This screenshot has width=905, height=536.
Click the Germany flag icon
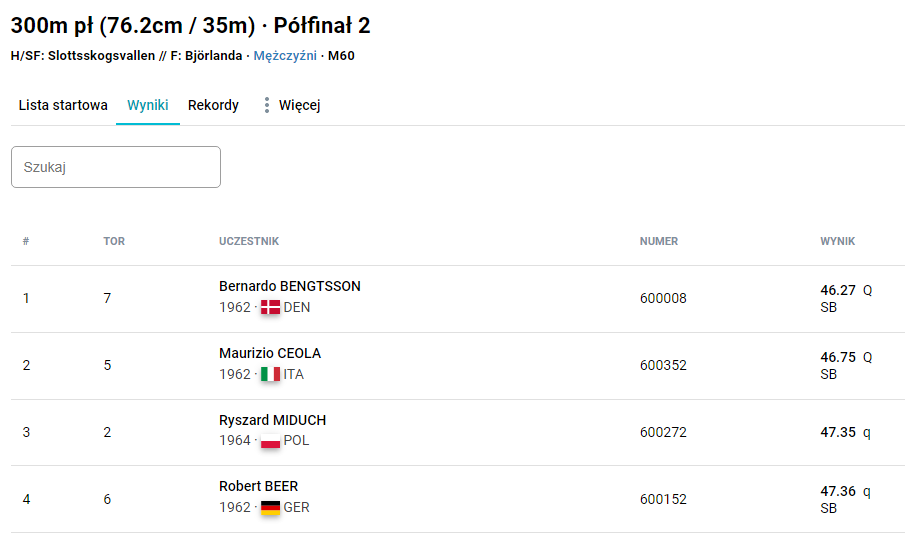pos(270,508)
